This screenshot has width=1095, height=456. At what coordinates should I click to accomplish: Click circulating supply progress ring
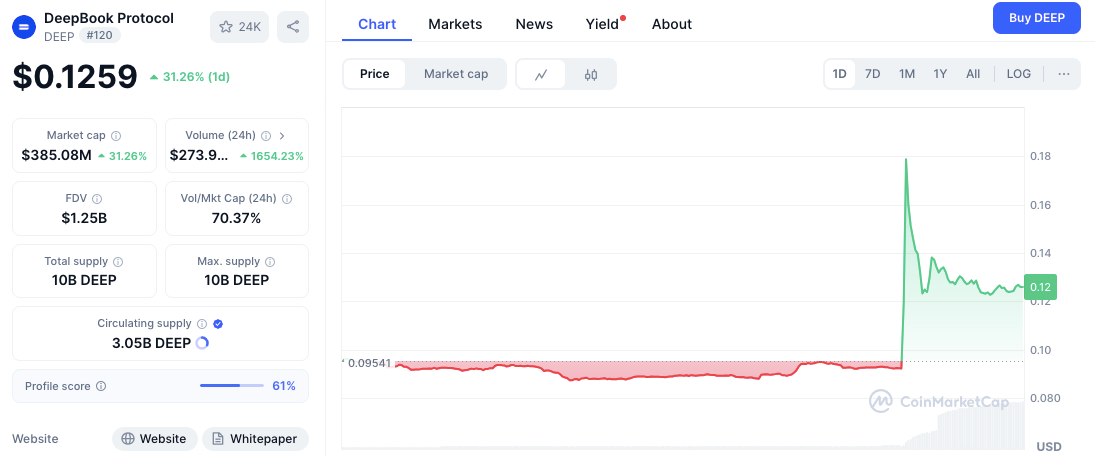pyautogui.click(x=203, y=343)
